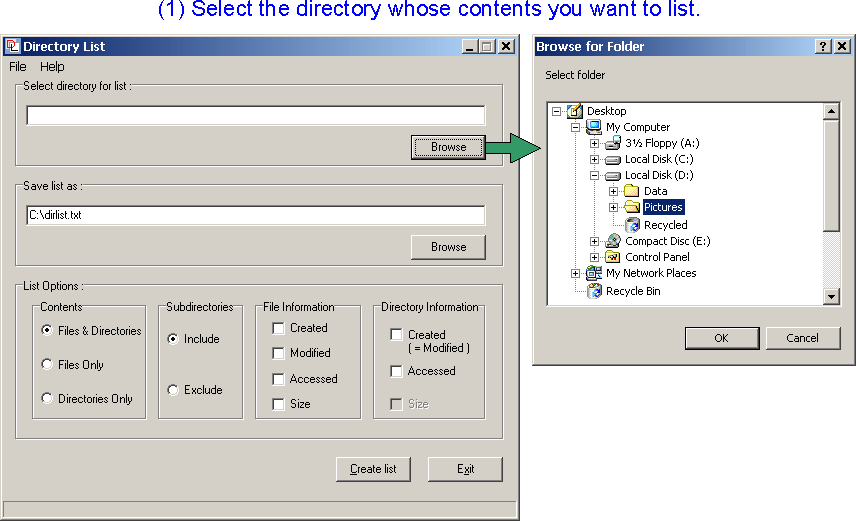The height and width of the screenshot is (521, 856).
Task: Select the My Network Places label
Action: 651,273
